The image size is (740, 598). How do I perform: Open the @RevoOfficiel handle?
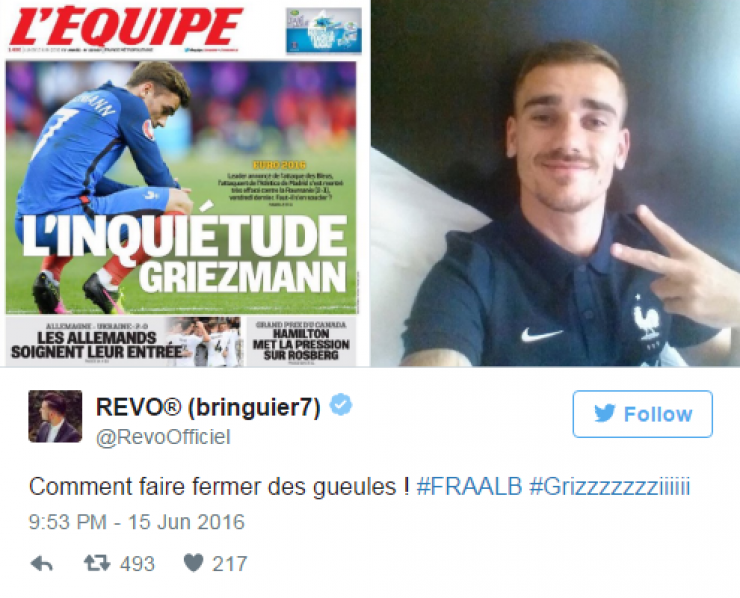(x=163, y=437)
